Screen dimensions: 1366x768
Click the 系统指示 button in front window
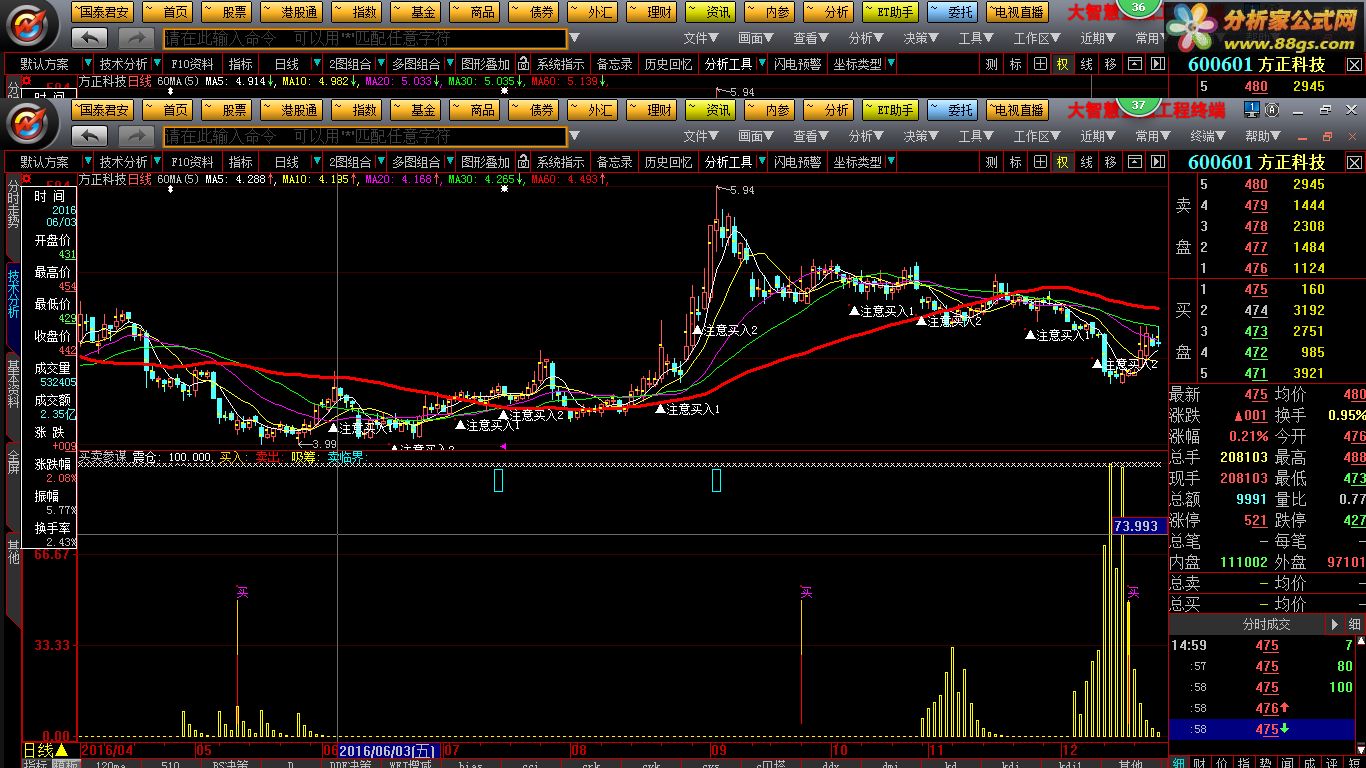[561, 161]
